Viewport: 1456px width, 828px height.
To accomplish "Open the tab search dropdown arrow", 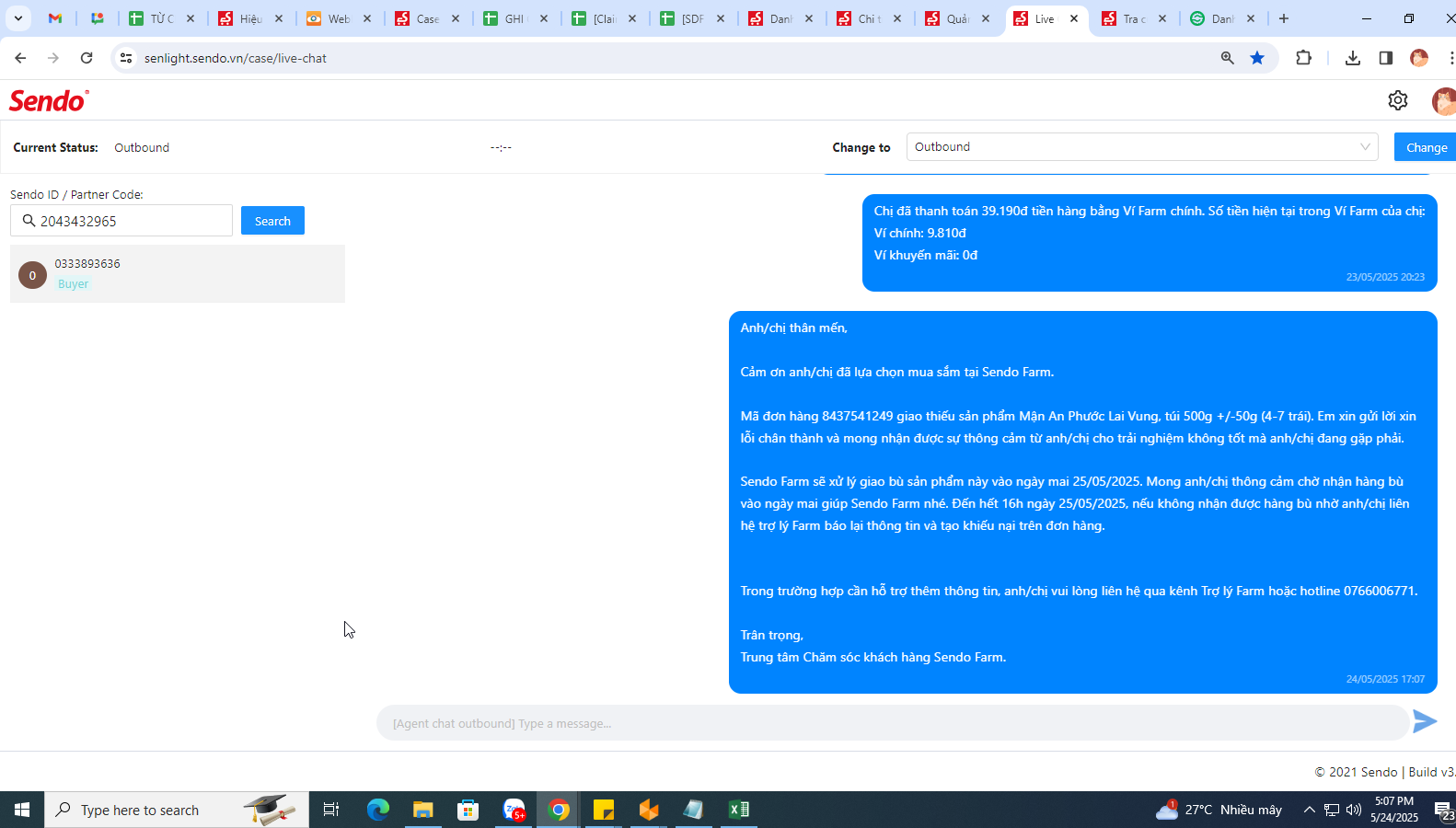I will [x=17, y=18].
